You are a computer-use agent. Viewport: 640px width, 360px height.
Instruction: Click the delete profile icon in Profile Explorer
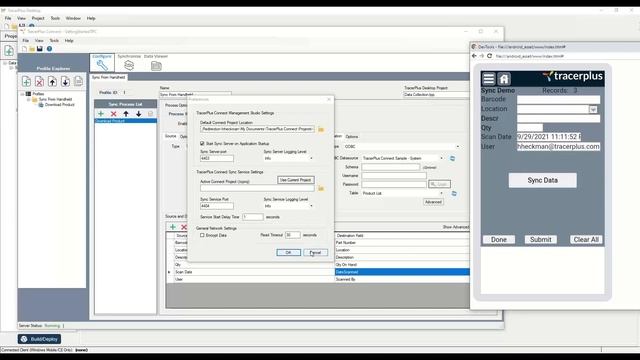[39, 82]
